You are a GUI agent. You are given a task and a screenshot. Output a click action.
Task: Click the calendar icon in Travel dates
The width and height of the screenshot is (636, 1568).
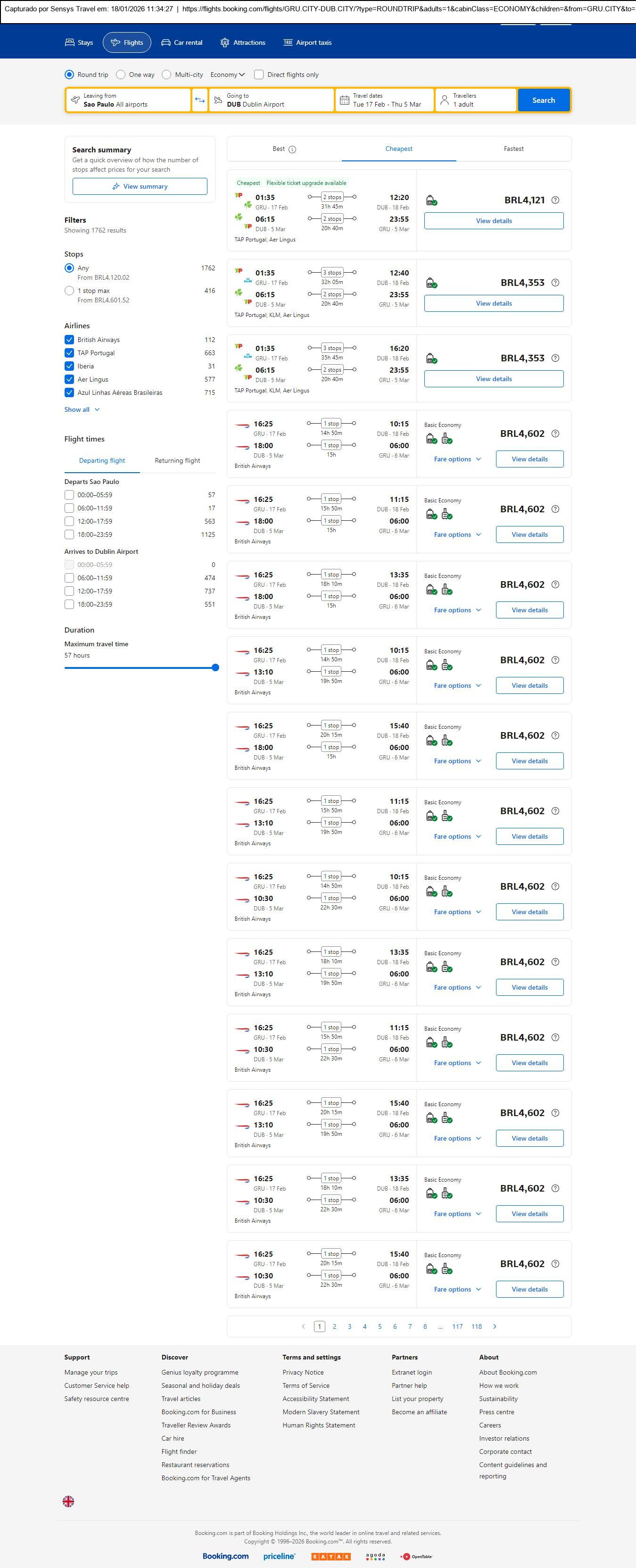click(344, 100)
